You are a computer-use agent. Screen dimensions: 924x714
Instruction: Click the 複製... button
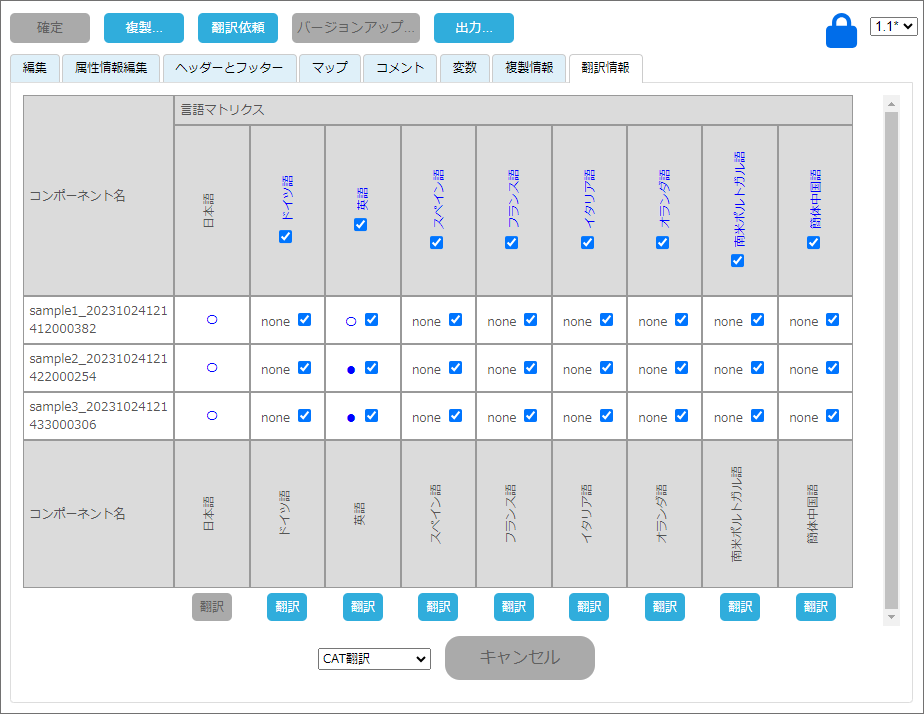click(x=144, y=28)
